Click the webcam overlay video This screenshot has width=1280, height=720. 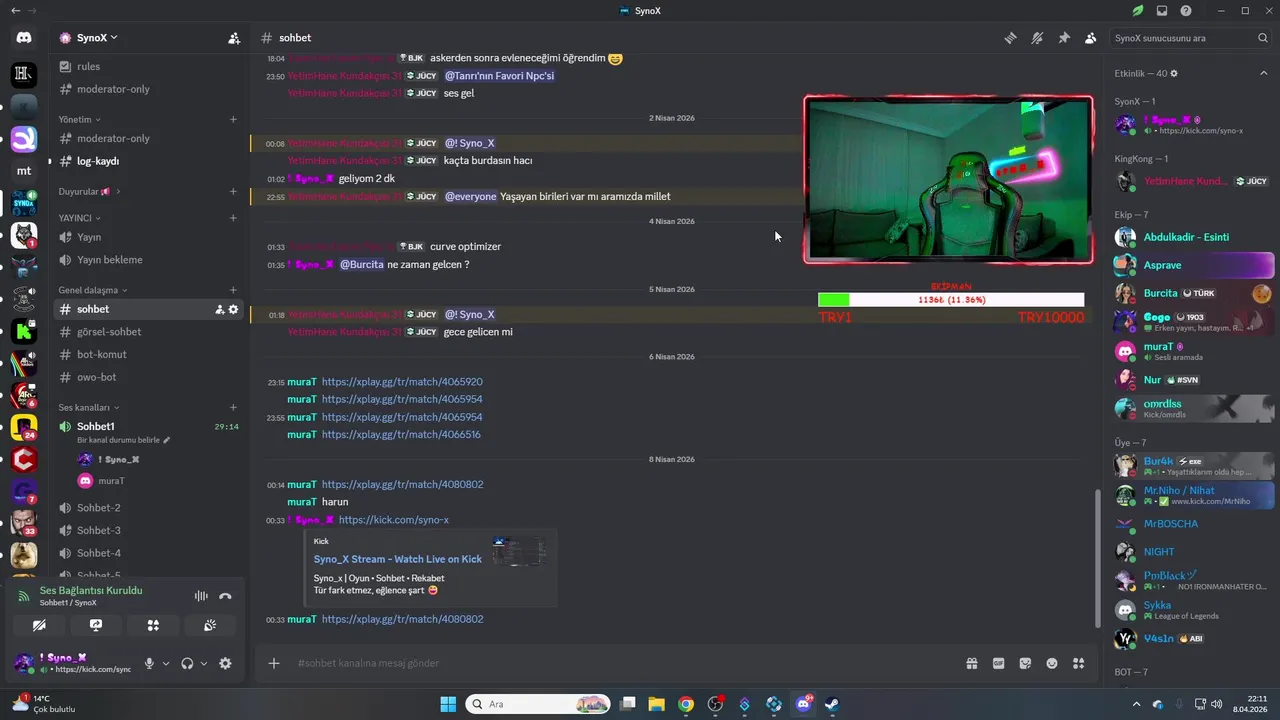(x=948, y=180)
